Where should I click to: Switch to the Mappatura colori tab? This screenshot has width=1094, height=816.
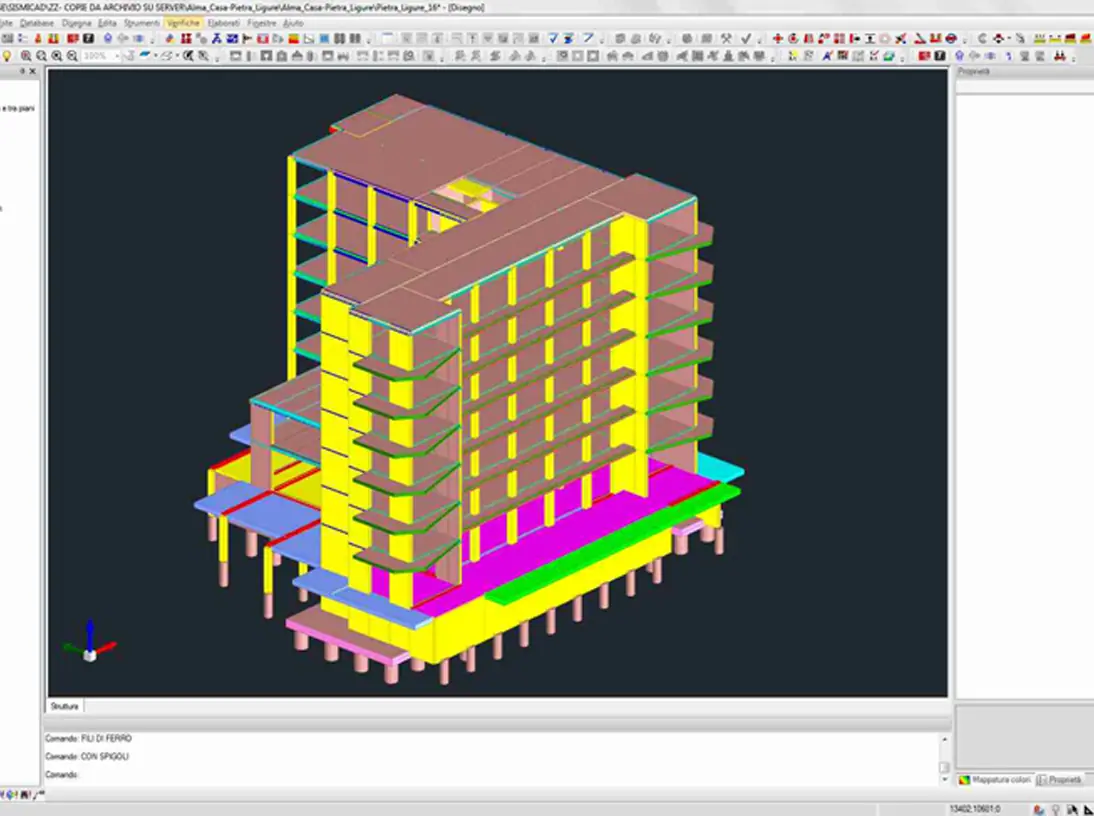click(994, 779)
